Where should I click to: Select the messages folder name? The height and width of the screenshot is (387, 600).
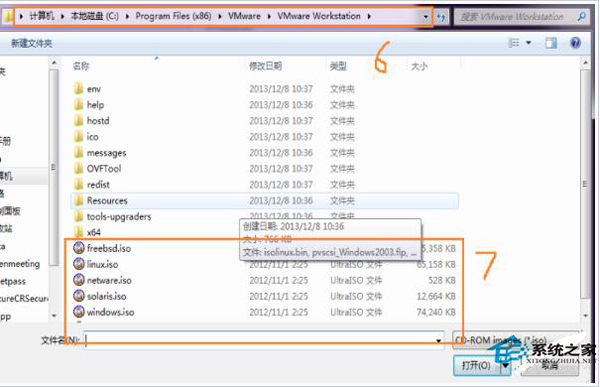coord(106,153)
